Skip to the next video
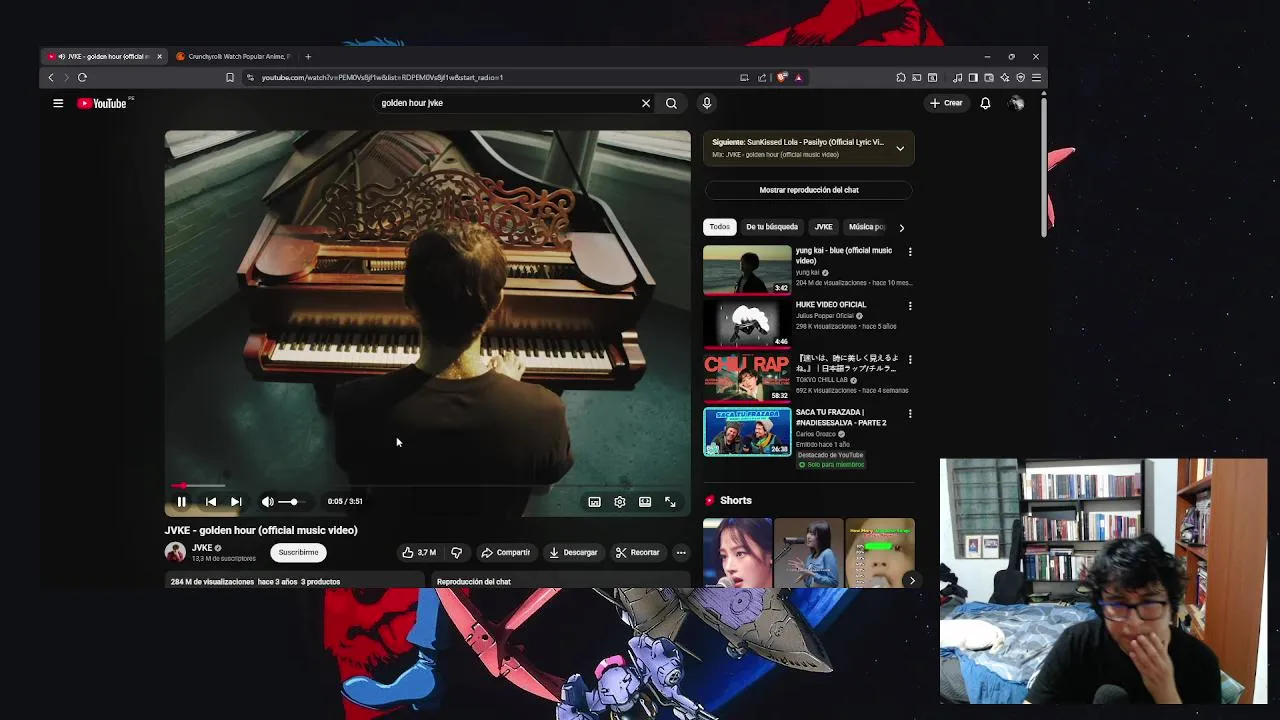1280x720 pixels. [236, 501]
